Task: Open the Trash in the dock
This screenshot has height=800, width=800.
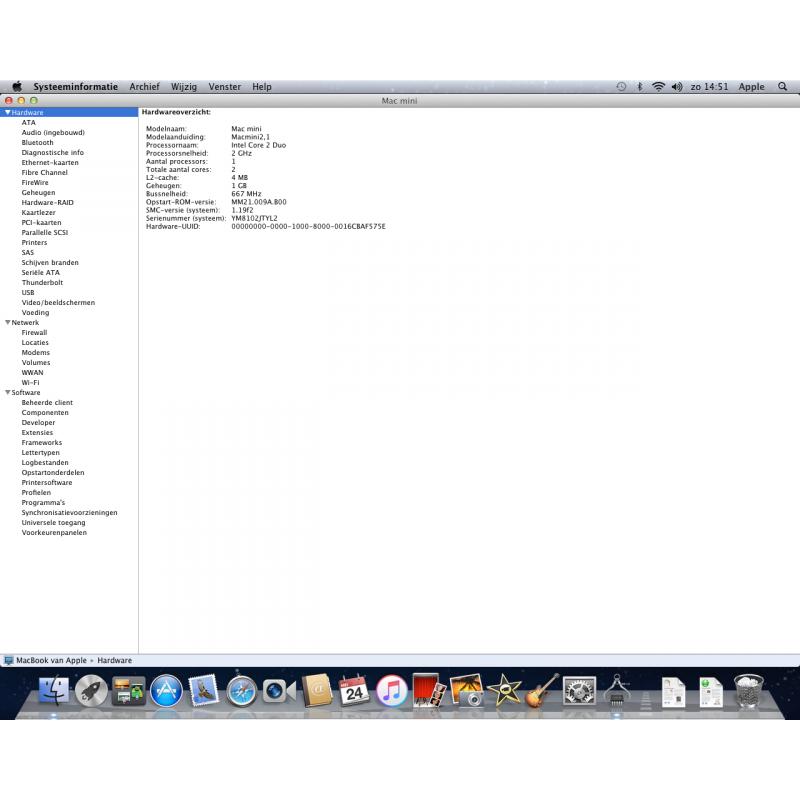Action: (748, 691)
